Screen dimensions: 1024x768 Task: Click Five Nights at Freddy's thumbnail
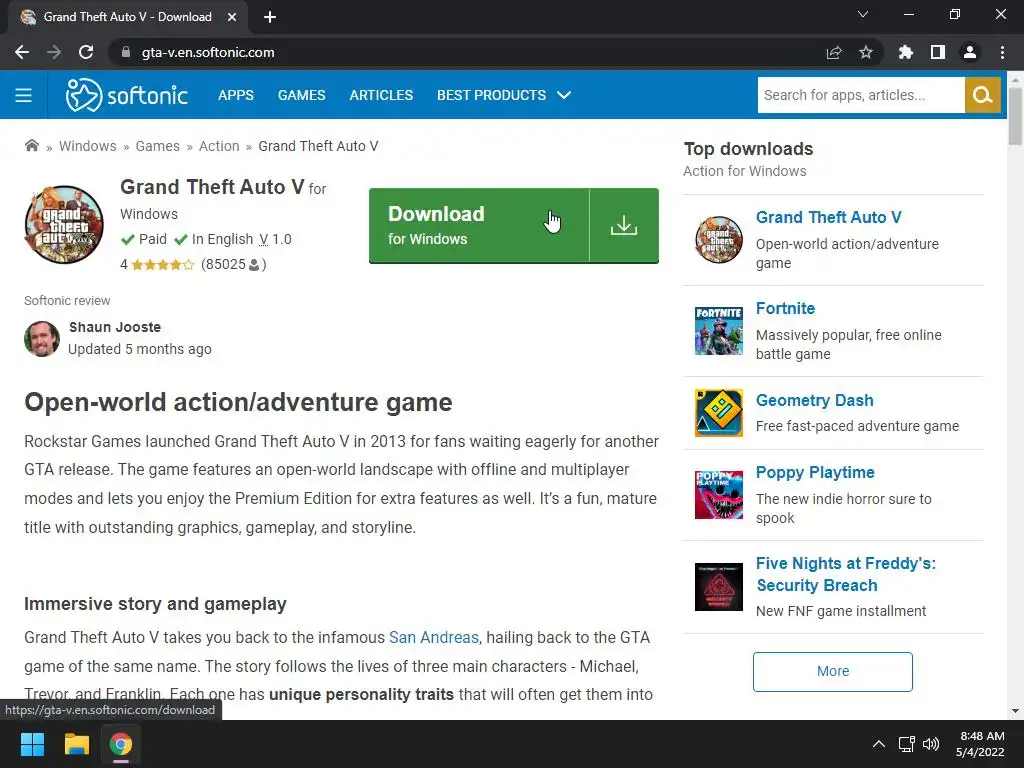pos(718,586)
